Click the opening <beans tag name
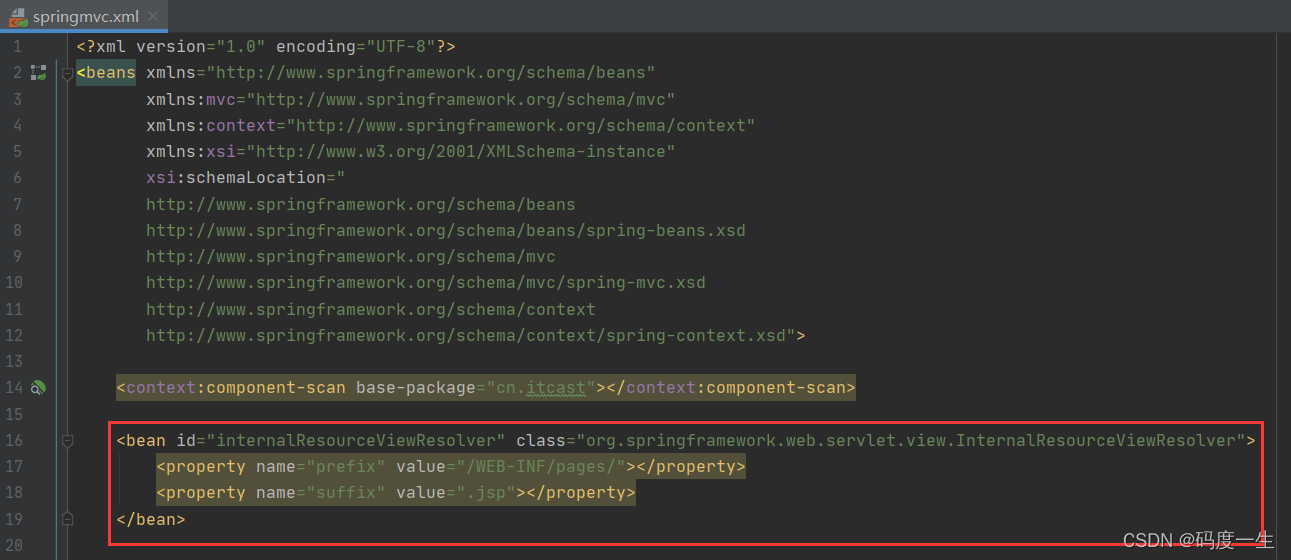This screenshot has width=1291, height=560. (106, 73)
